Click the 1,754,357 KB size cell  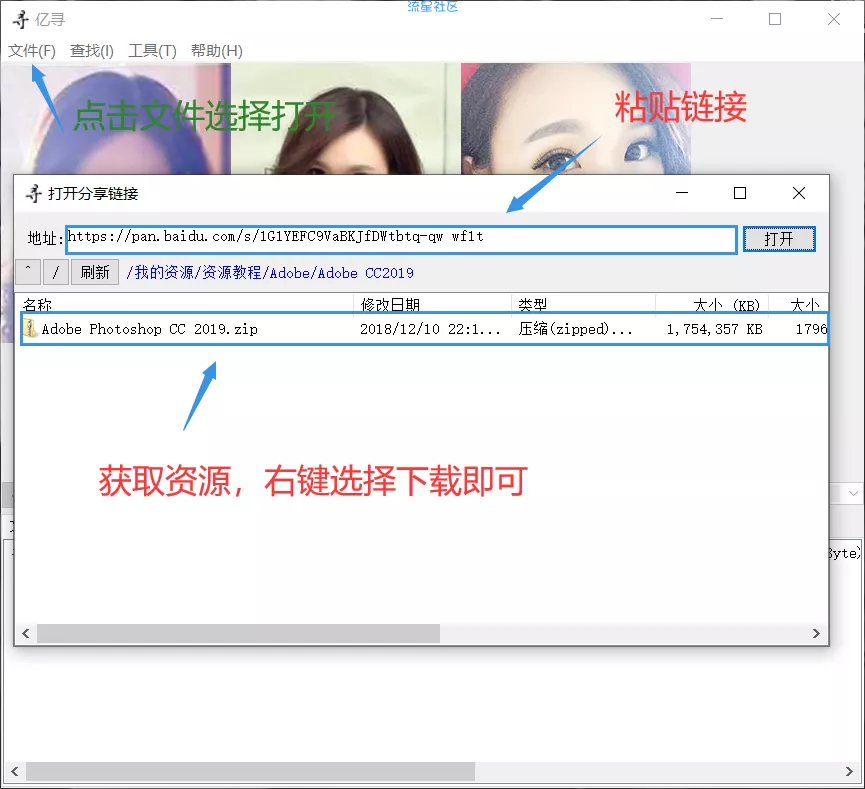714,329
